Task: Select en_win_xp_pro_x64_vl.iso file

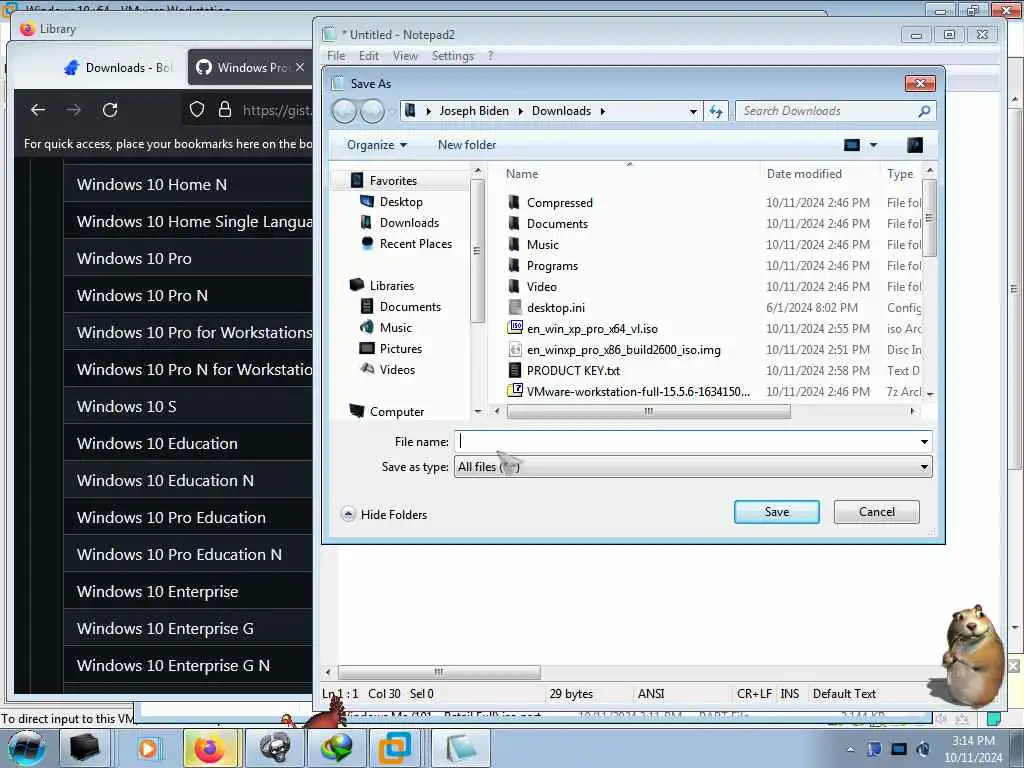Action: (x=592, y=328)
